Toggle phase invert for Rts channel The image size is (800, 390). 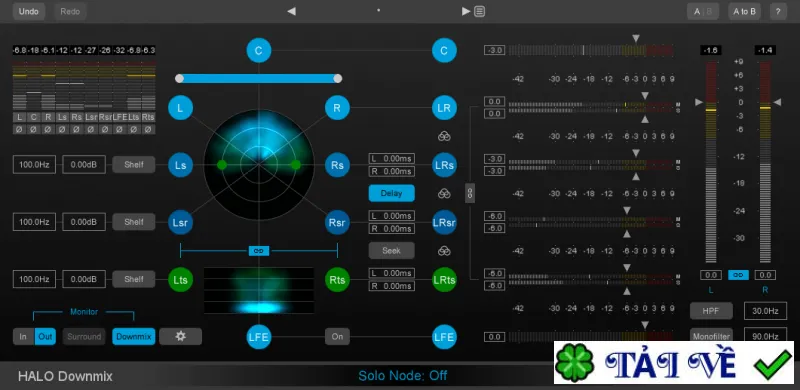[148, 130]
